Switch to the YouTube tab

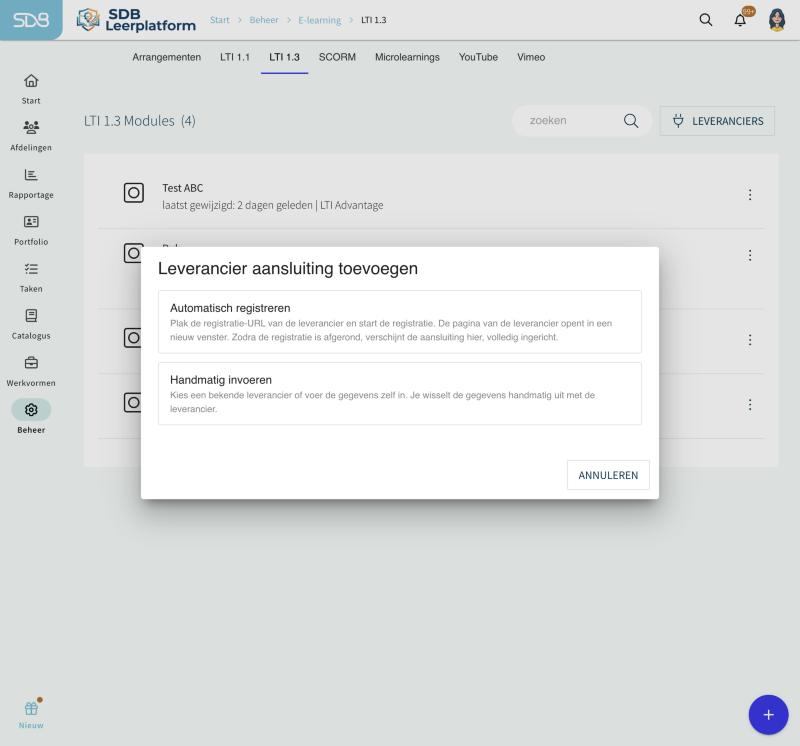click(478, 57)
